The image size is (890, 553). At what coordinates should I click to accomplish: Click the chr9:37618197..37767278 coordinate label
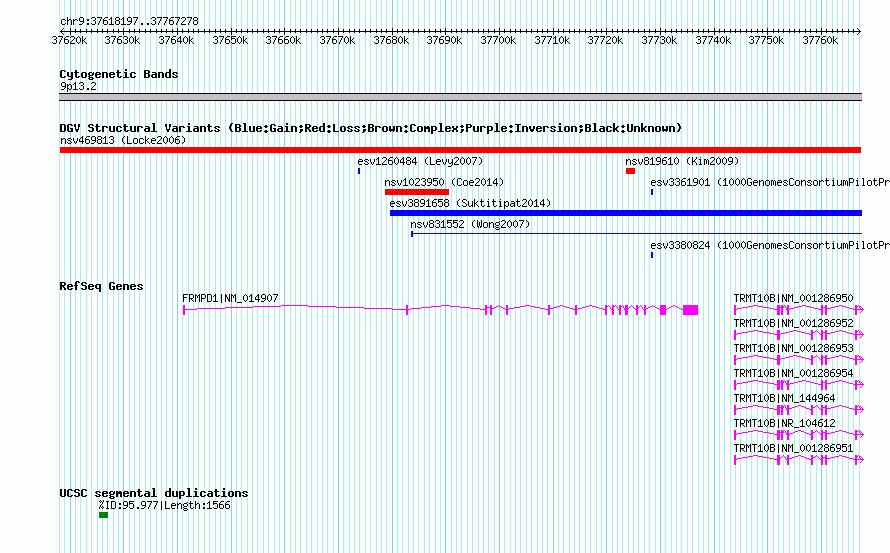[x=129, y=21]
